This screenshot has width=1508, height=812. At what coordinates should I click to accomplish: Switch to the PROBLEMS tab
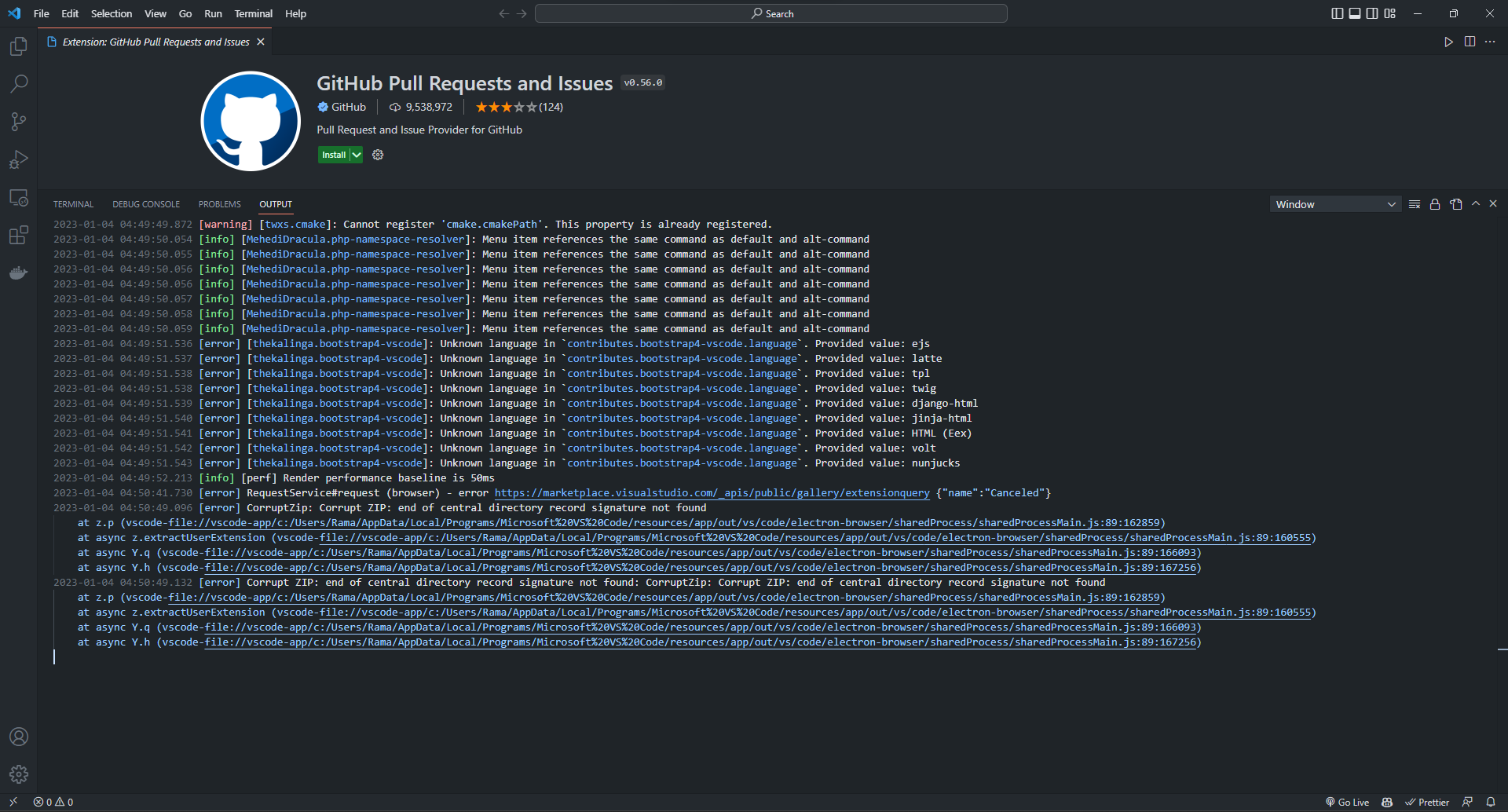click(x=220, y=204)
